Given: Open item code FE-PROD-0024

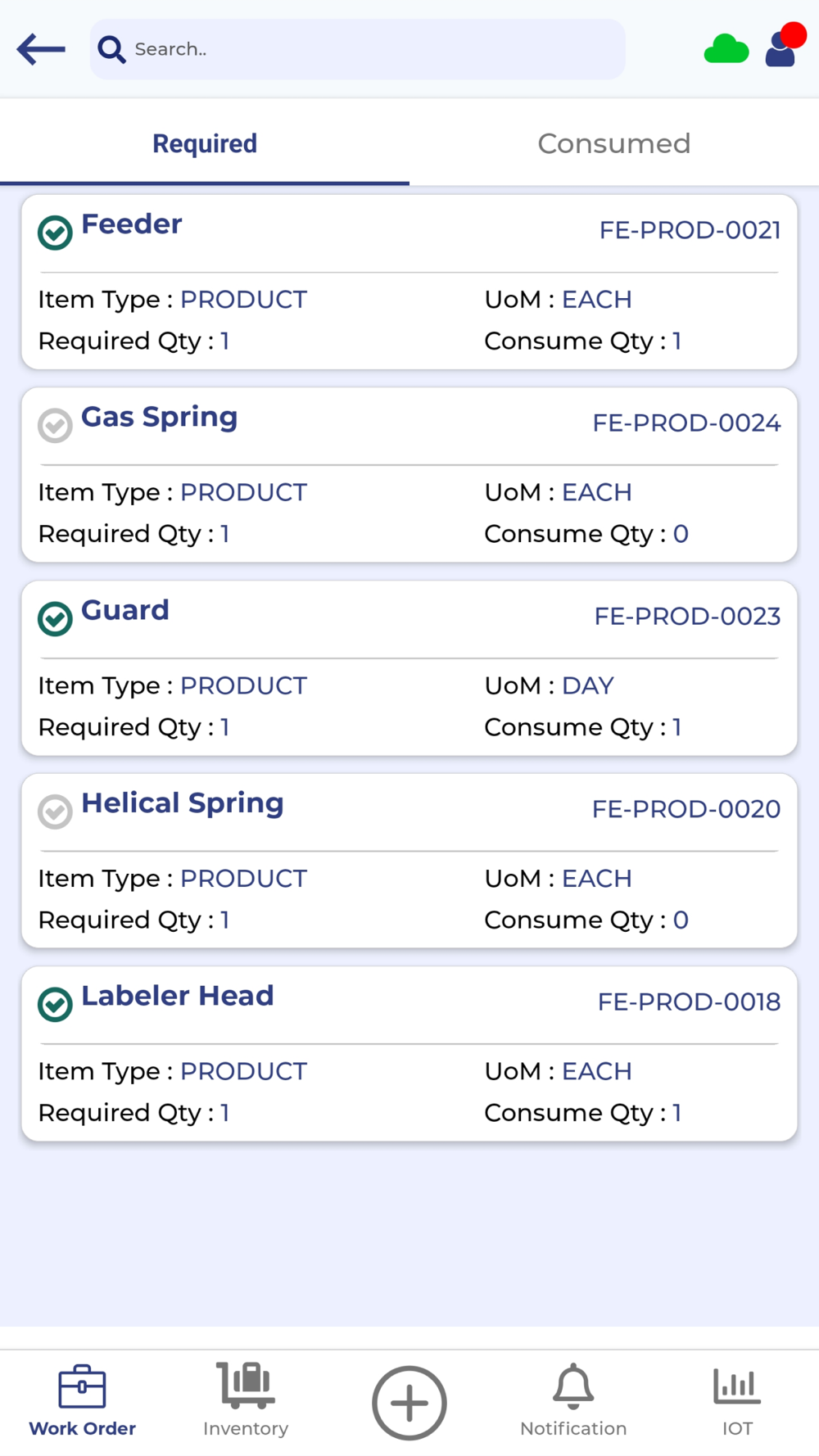Looking at the screenshot, I should tap(686, 423).
